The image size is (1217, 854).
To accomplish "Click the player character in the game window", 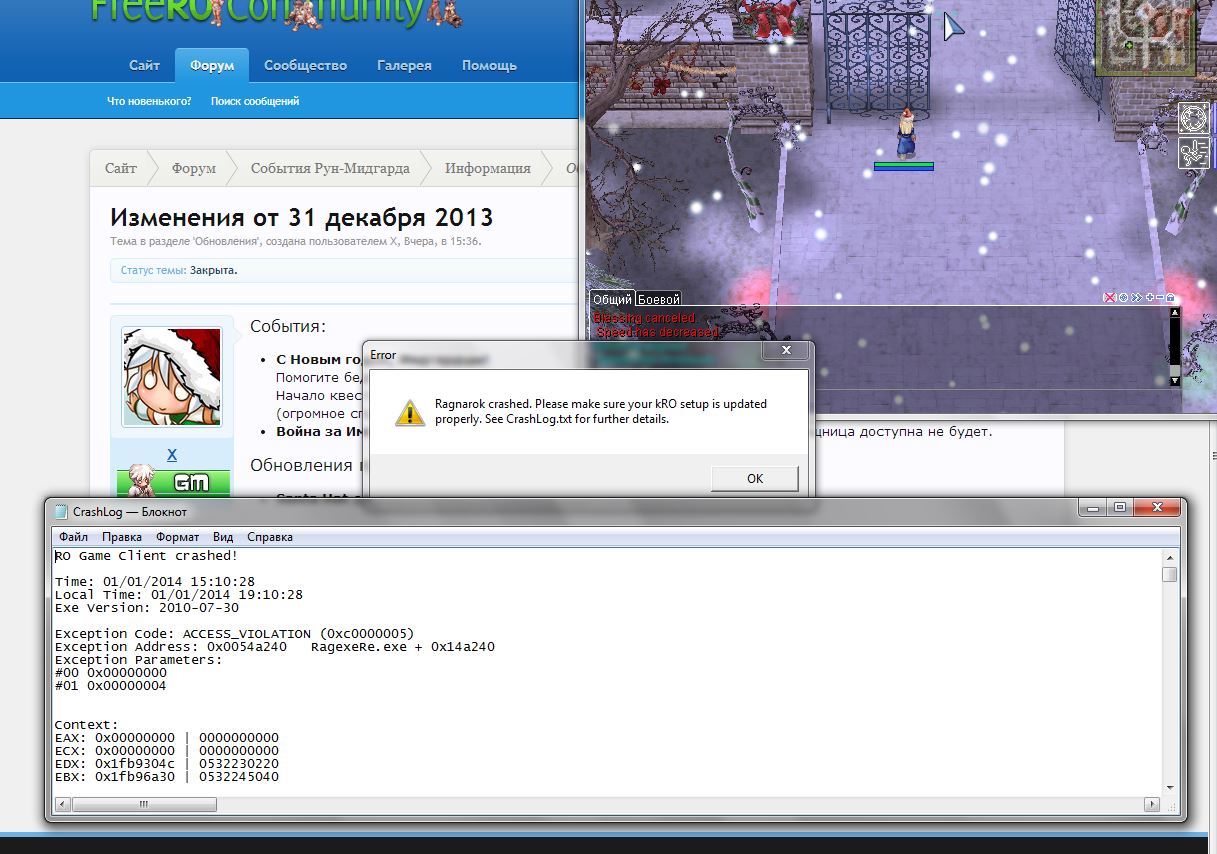I will pyautogui.click(x=906, y=134).
